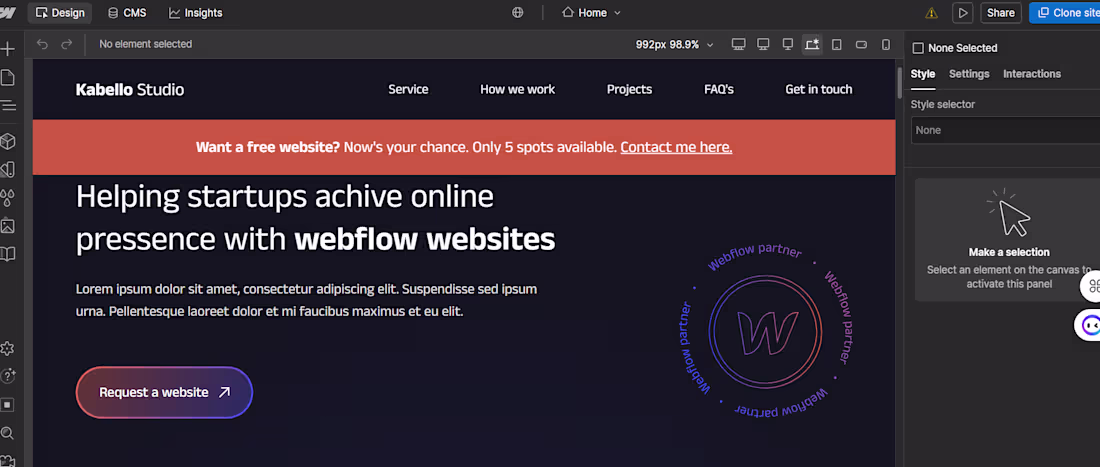Click the Preview play button
The image size is (1100, 467).
coord(962,13)
